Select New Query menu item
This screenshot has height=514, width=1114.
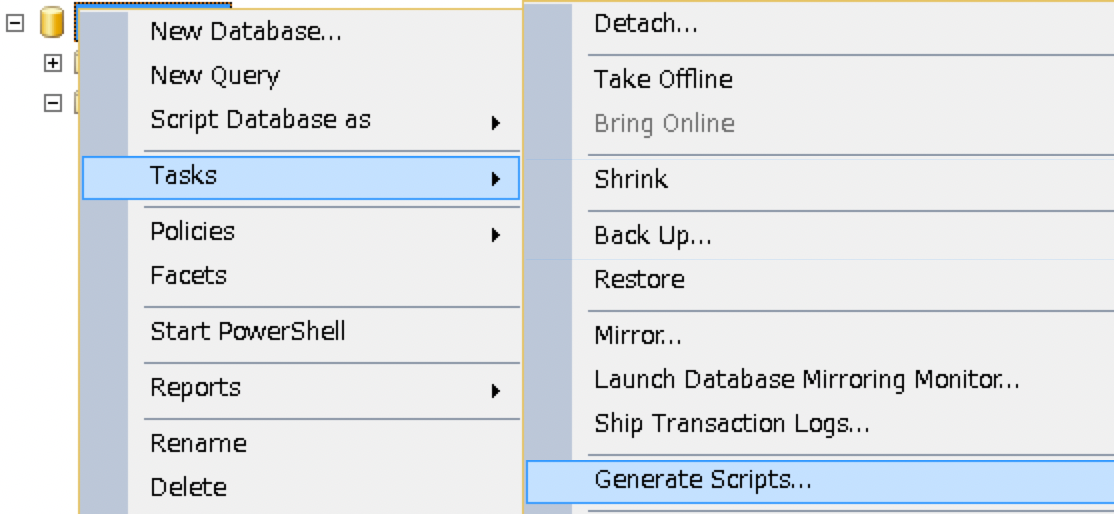coord(215,76)
